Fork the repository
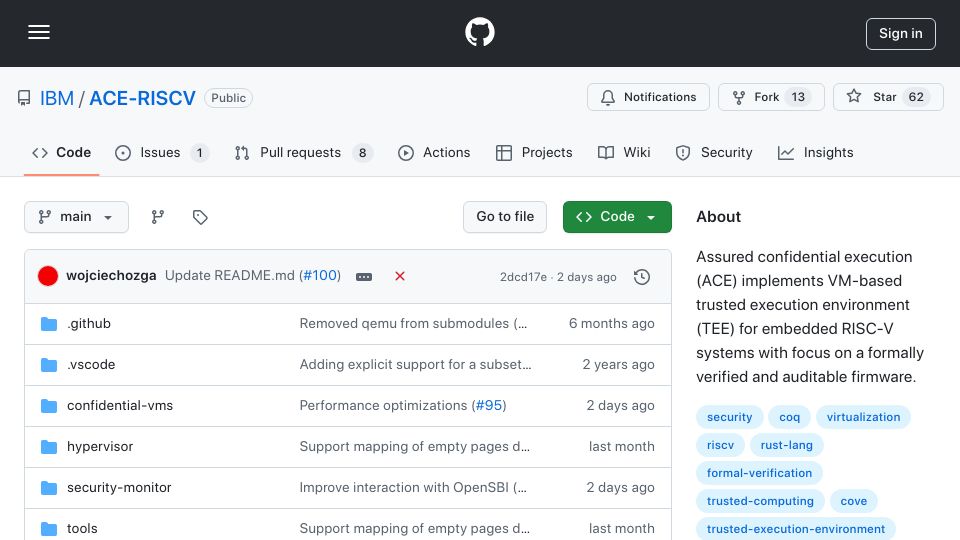Viewport: 960px width, 540px height. click(x=771, y=97)
